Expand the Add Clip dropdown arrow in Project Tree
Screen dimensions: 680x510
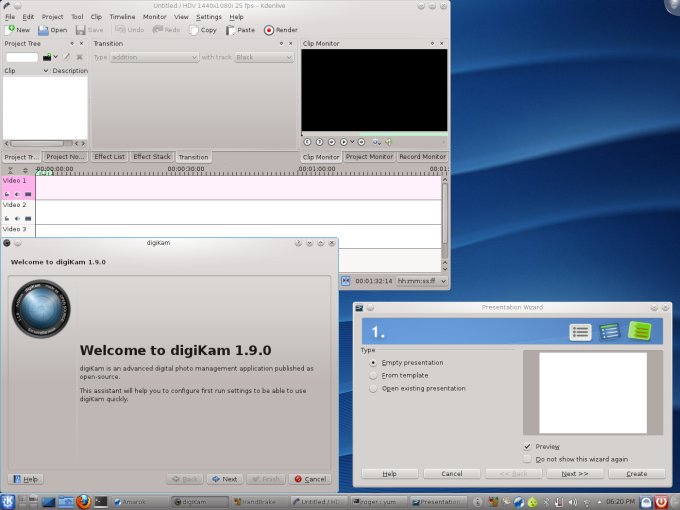pyautogui.click(x=55, y=57)
